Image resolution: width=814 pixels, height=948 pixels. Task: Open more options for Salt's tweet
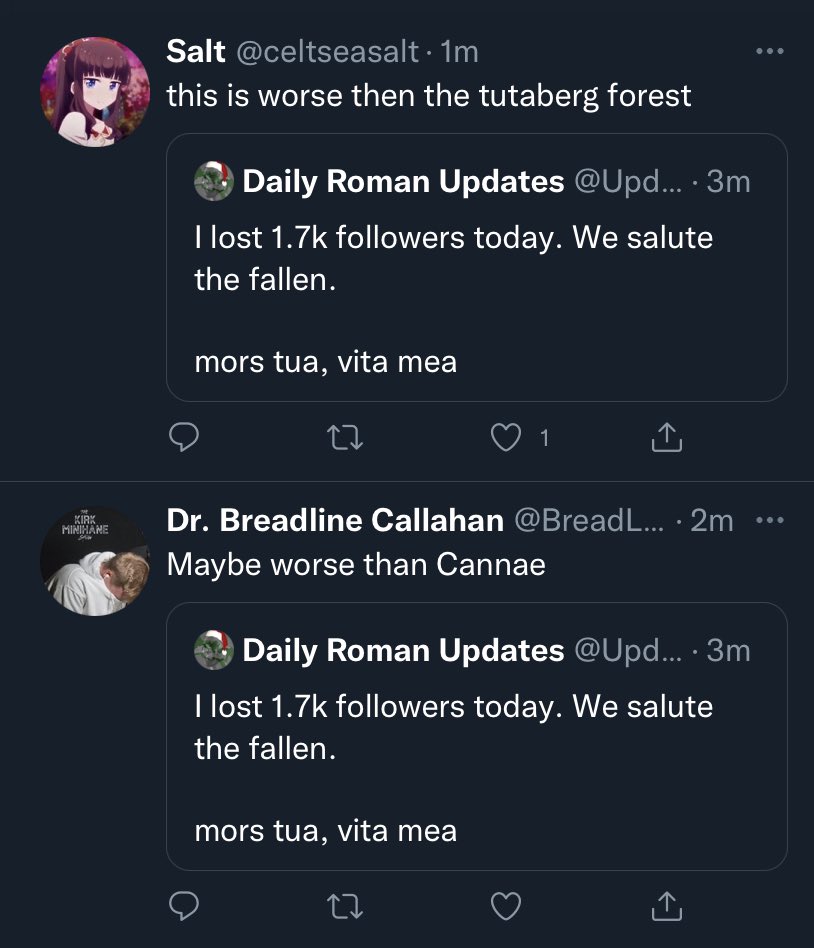pos(770,51)
